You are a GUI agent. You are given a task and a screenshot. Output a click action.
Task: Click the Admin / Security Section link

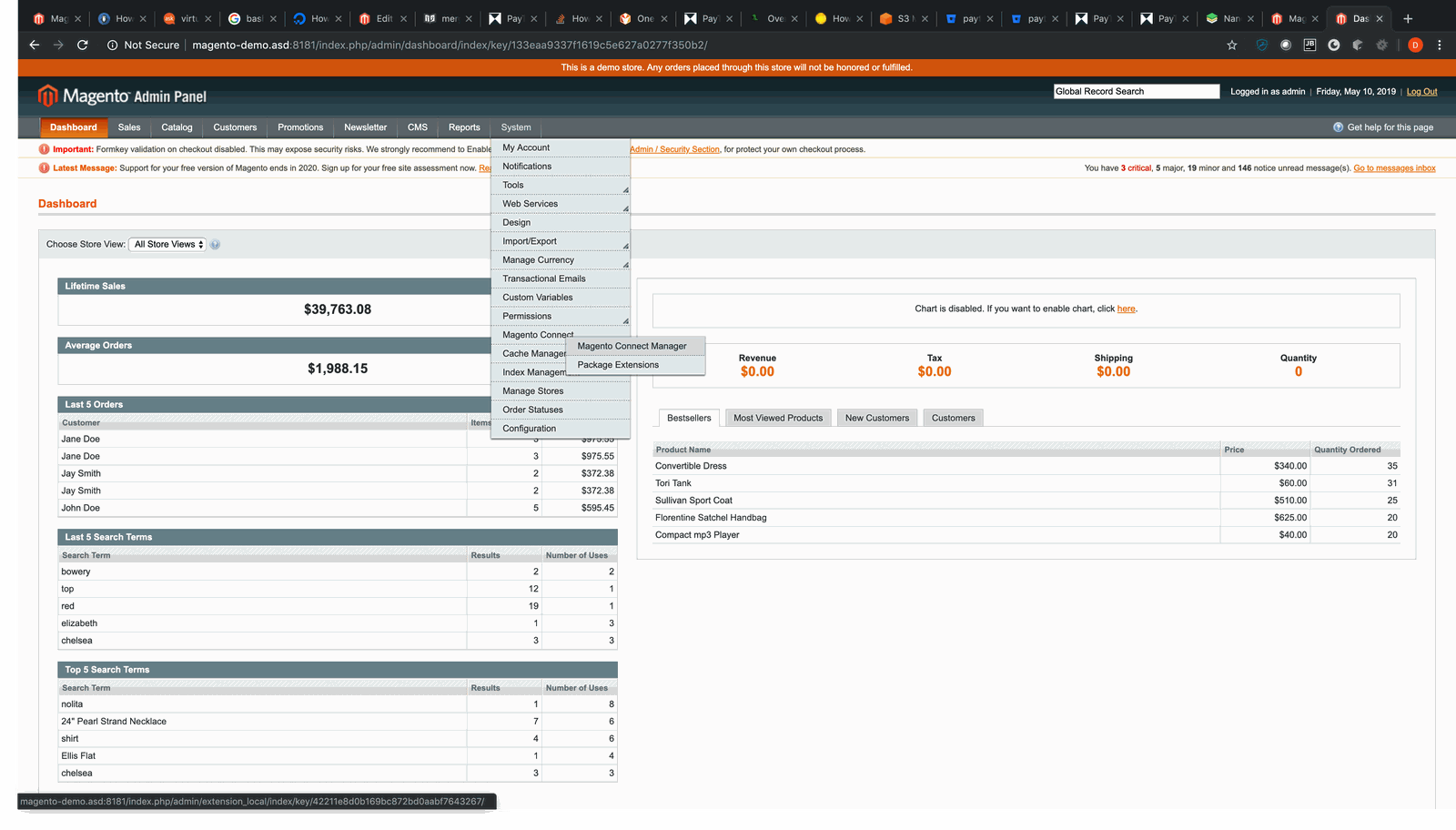675,149
